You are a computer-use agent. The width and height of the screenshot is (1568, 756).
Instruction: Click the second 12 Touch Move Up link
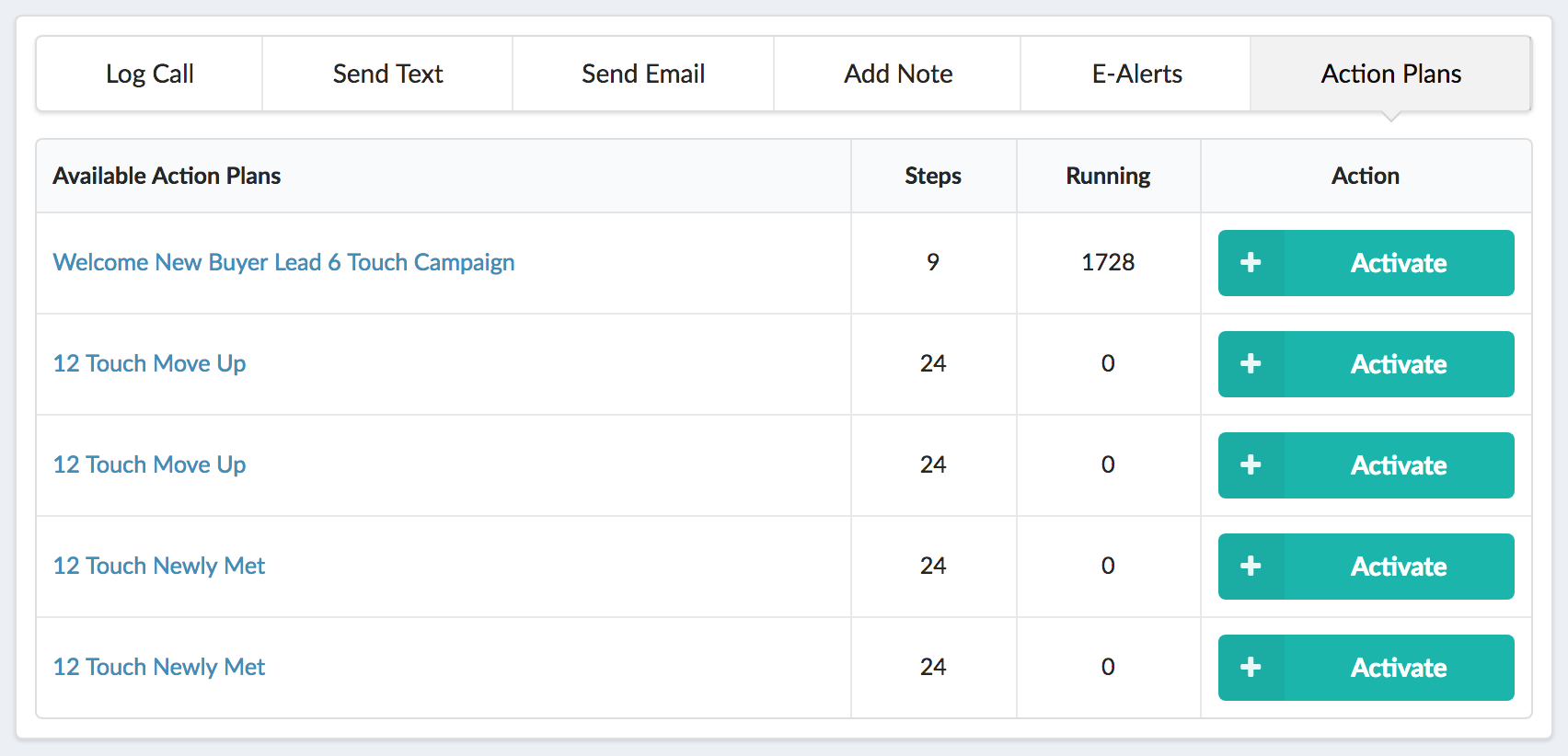pyautogui.click(x=149, y=465)
